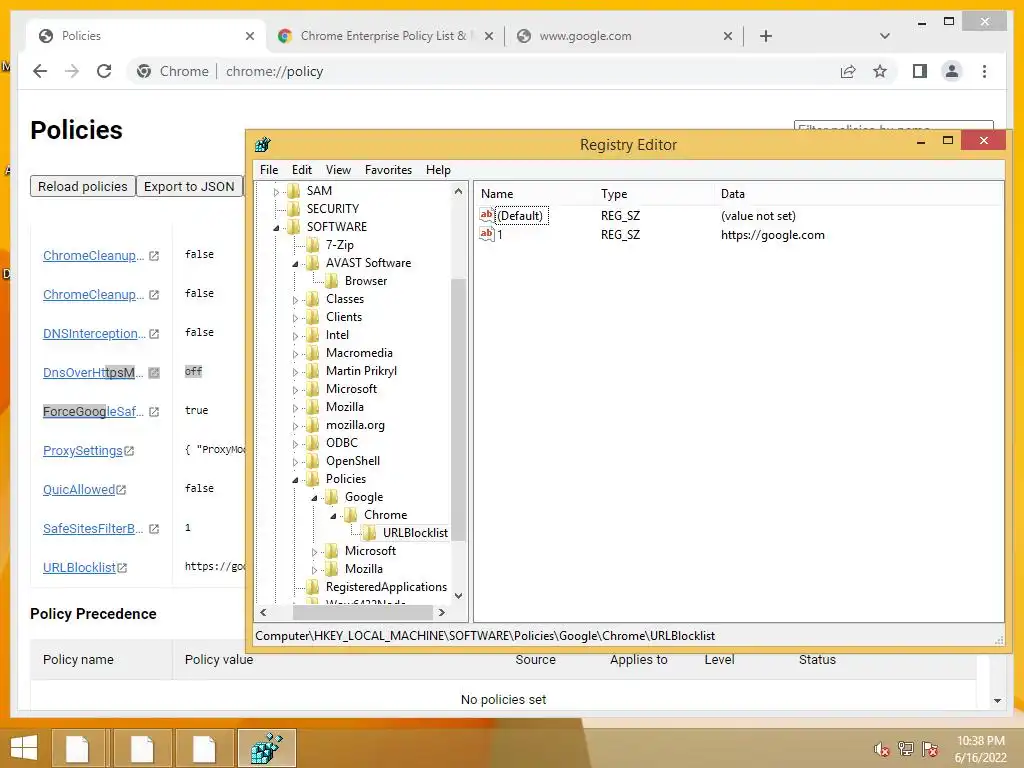Image resolution: width=1024 pixels, height=768 pixels.
Task: Select the Macromedia registry key
Action: 359,353
